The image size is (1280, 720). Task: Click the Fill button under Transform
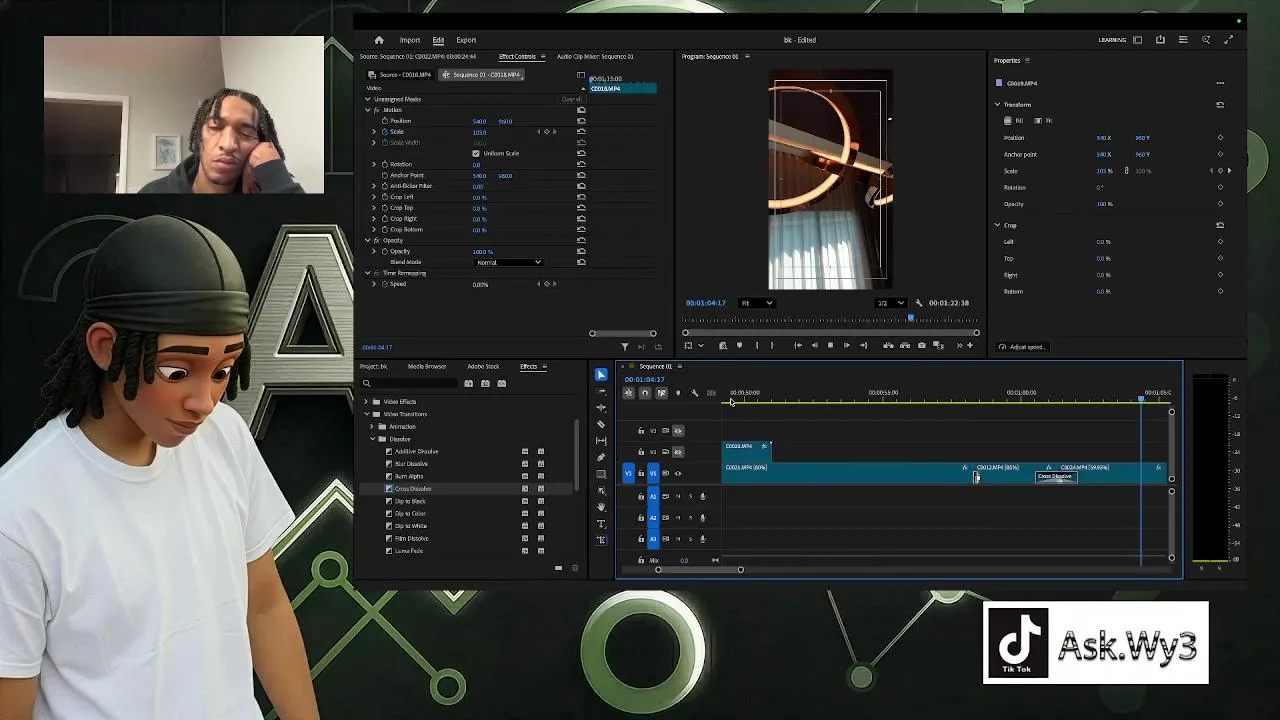tap(1013, 121)
